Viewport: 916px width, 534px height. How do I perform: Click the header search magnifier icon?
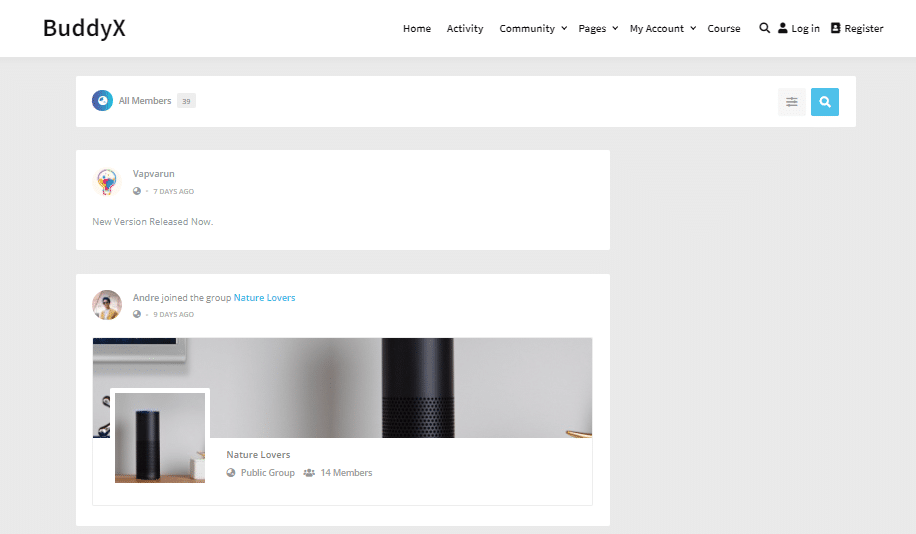point(764,28)
